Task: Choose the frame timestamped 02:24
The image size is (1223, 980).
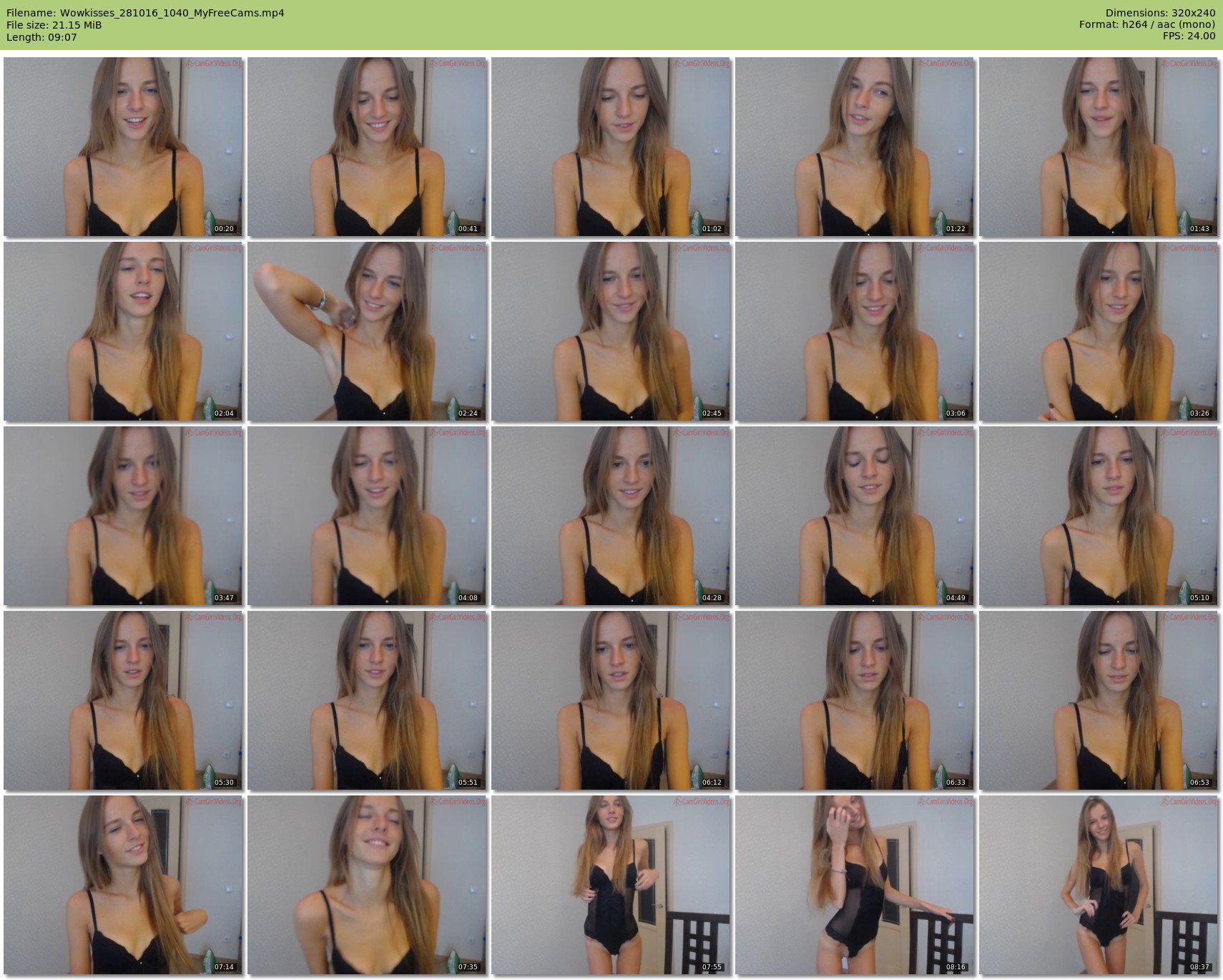Action: click(x=367, y=331)
